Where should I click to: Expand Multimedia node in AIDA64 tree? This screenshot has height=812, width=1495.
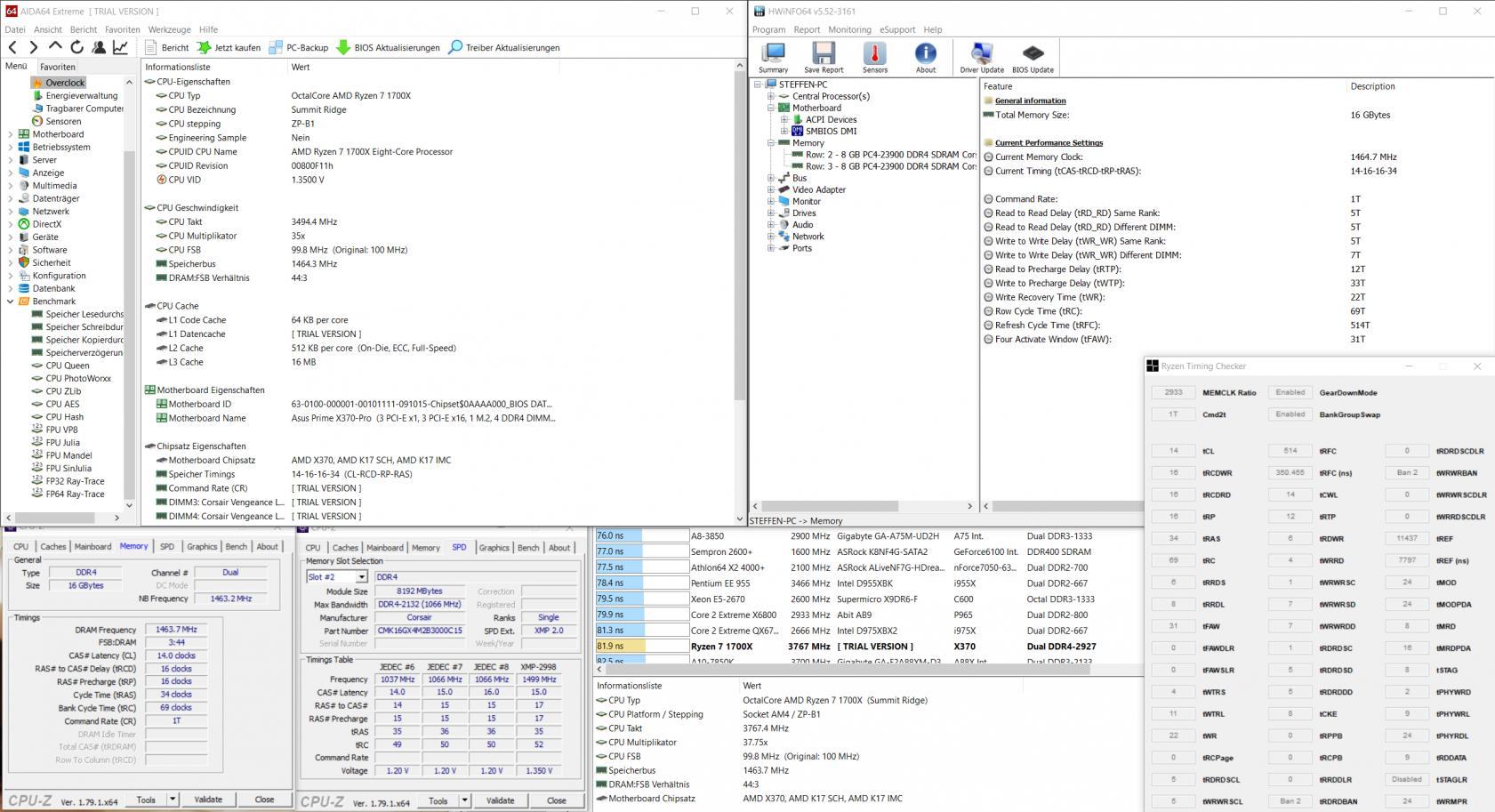click(x=10, y=186)
